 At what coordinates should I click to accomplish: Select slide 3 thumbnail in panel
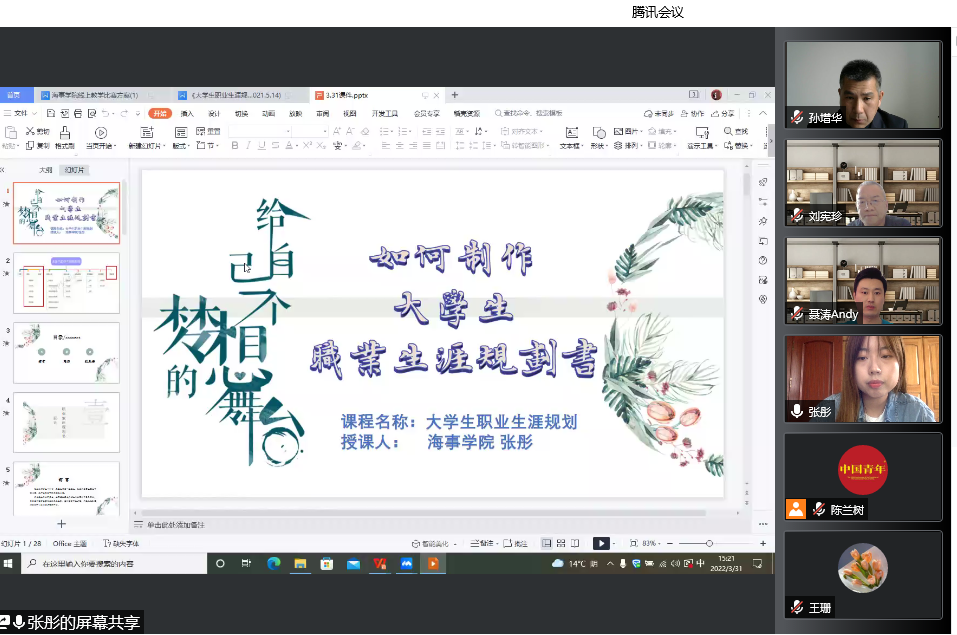click(x=66, y=352)
